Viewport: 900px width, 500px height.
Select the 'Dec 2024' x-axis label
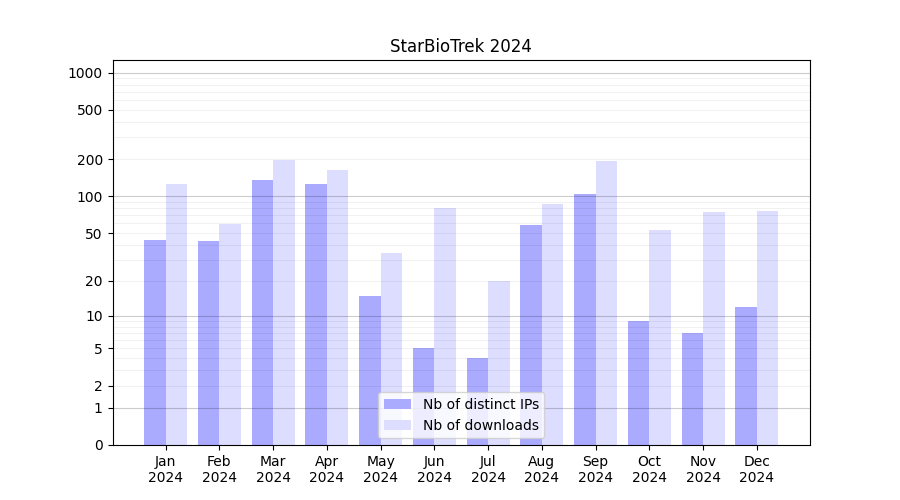click(x=757, y=469)
